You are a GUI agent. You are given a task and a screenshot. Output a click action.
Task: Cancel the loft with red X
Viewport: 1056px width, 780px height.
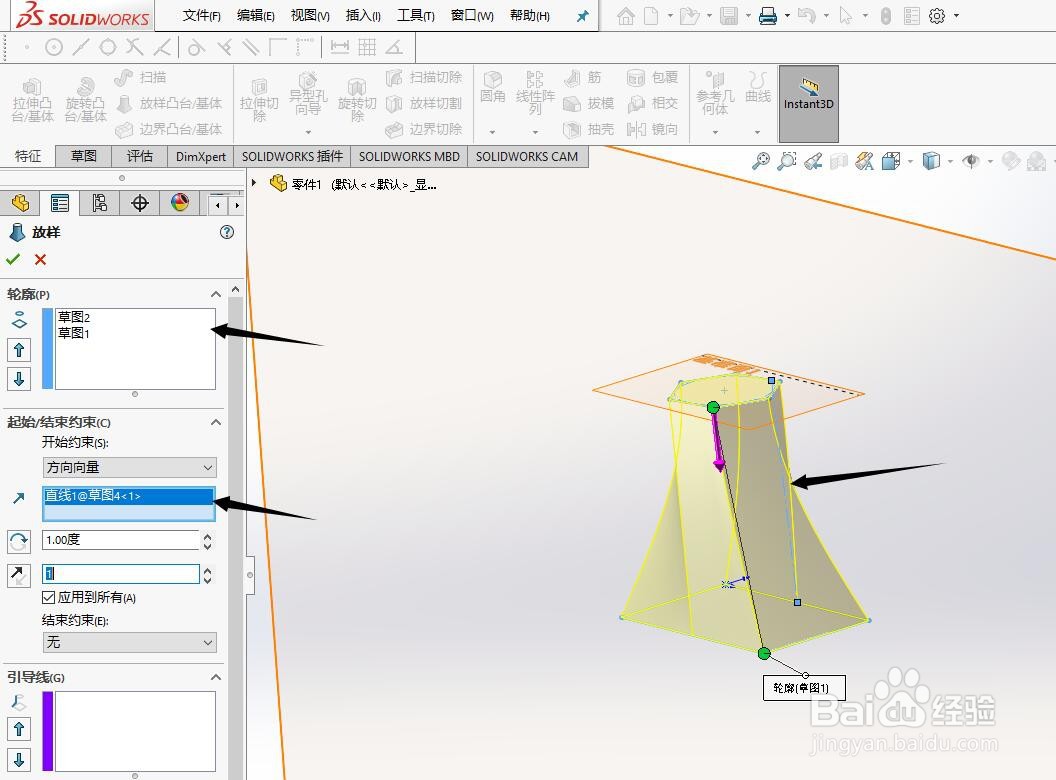(x=40, y=259)
